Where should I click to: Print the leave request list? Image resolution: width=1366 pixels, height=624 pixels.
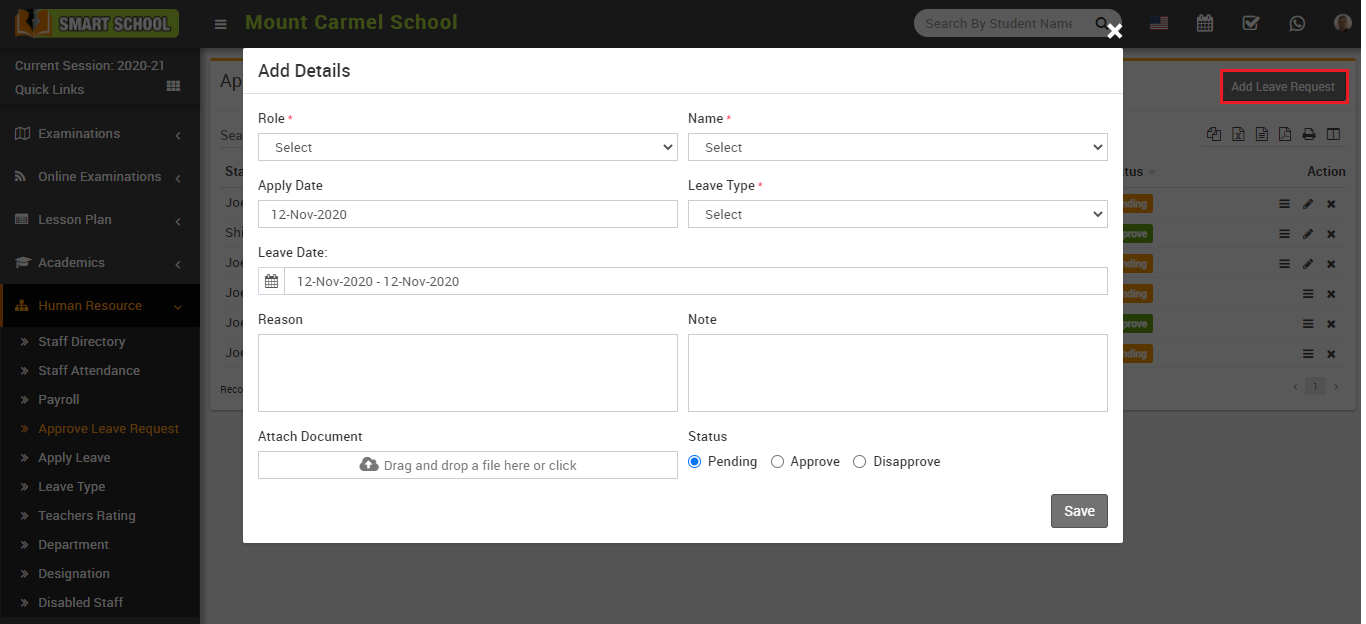click(x=1308, y=133)
